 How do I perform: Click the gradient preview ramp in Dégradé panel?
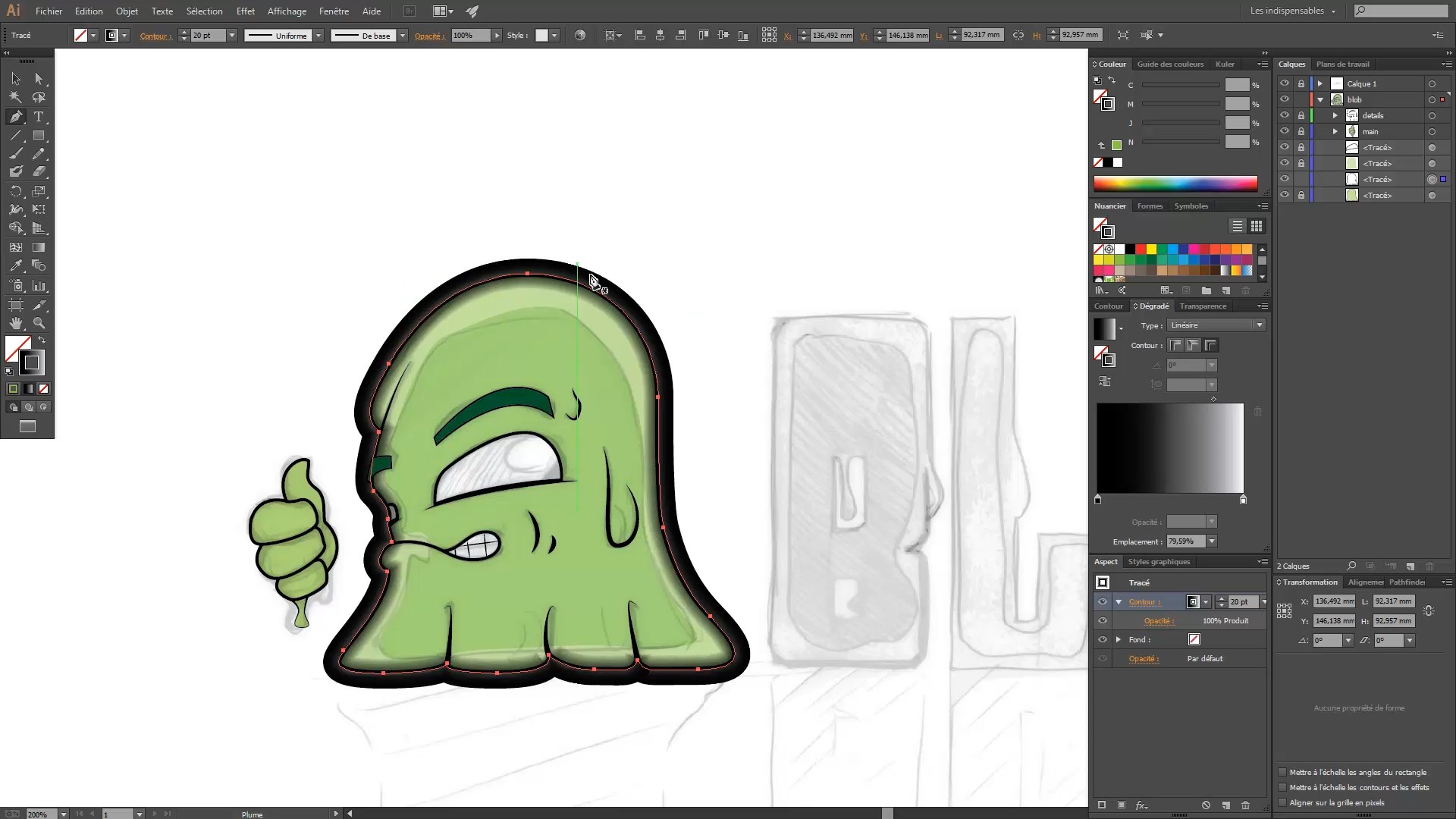pyautogui.click(x=1170, y=448)
